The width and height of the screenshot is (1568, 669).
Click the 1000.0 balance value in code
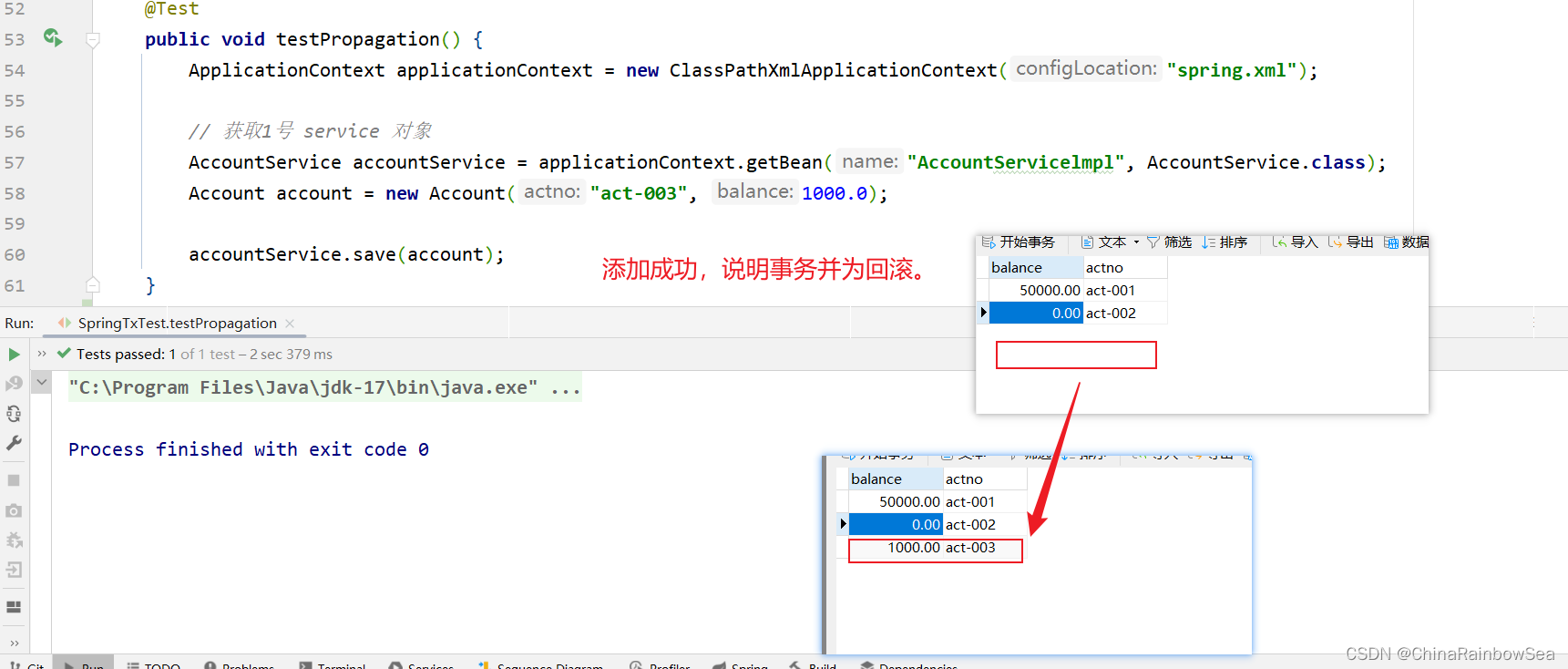coord(835,193)
